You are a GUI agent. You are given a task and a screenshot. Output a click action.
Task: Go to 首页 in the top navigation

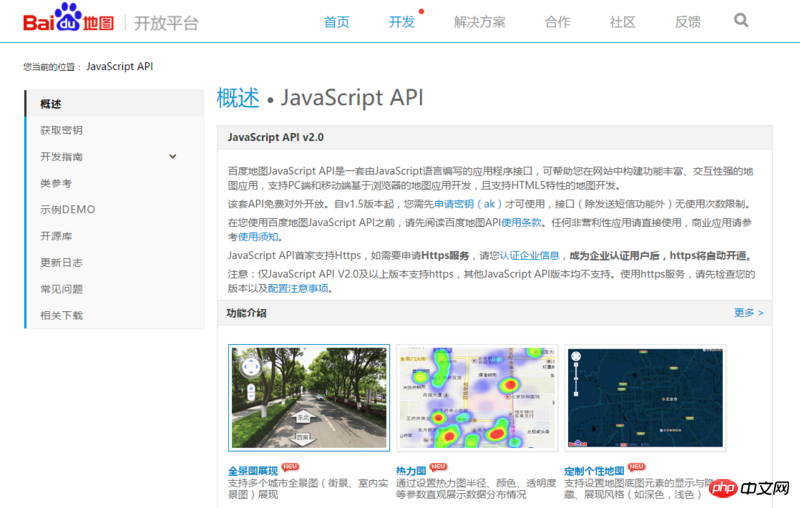(337, 22)
